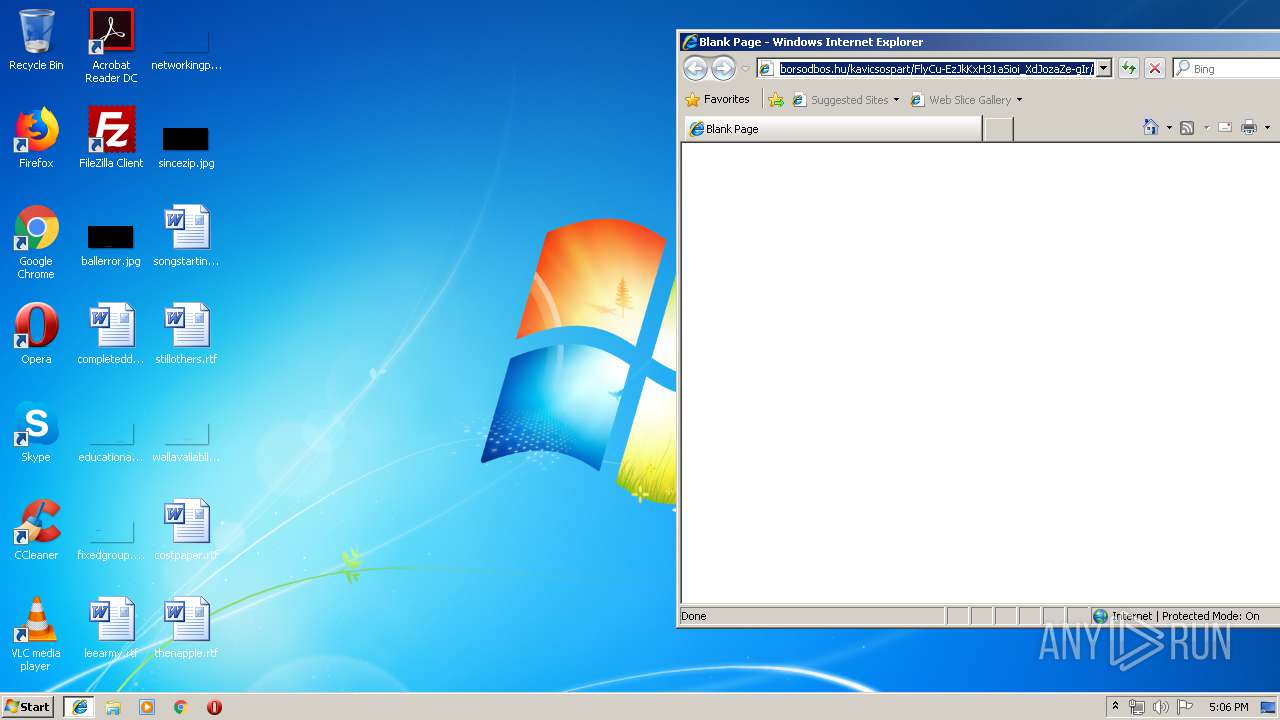The height and width of the screenshot is (720, 1280).
Task: Open the Recycle Bin desktop icon
Action: [x=36, y=40]
